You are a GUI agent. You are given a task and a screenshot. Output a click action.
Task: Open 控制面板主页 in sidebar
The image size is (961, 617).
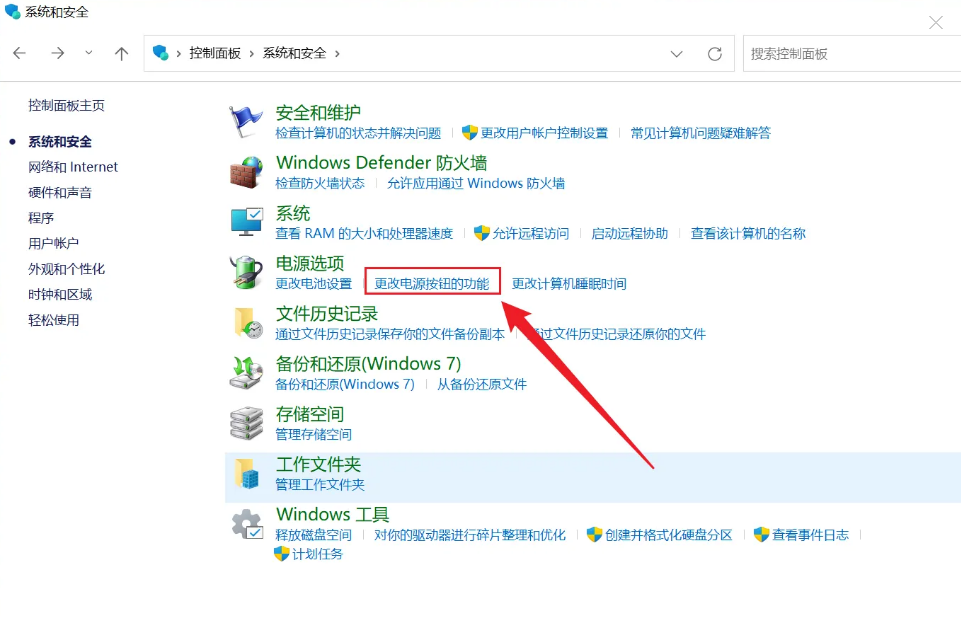coord(66,105)
